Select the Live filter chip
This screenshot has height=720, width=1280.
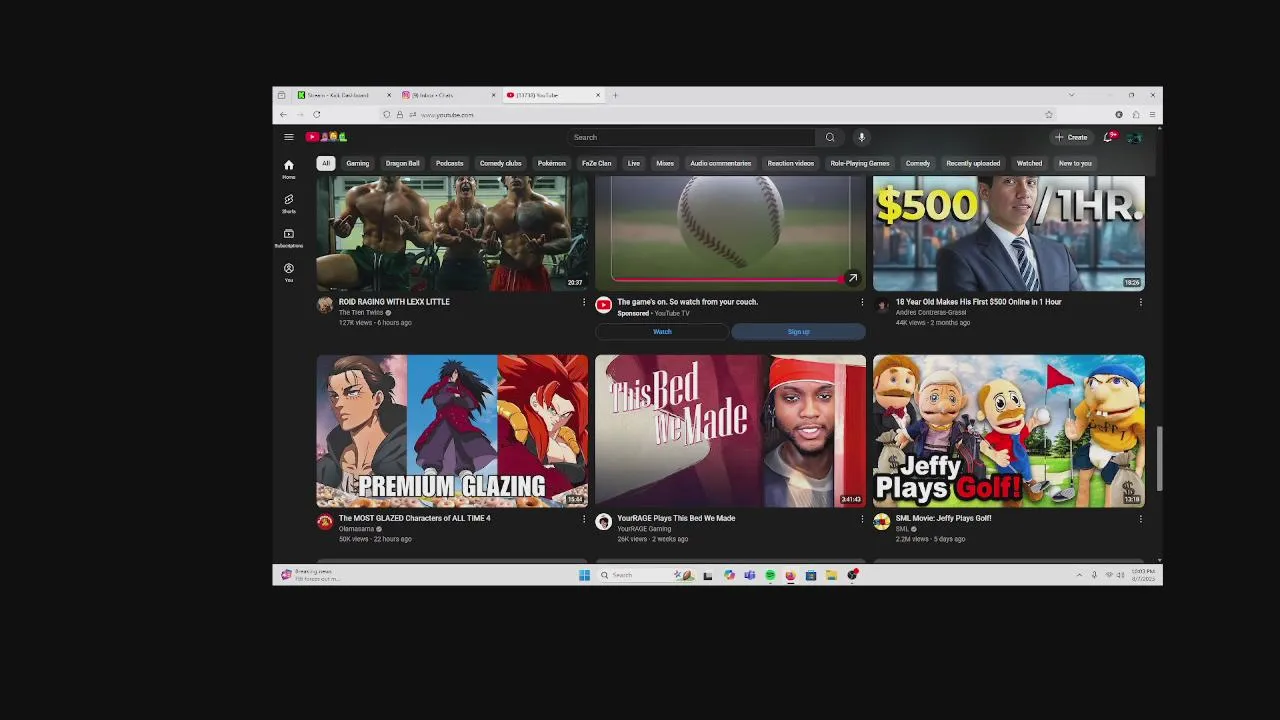(x=634, y=163)
